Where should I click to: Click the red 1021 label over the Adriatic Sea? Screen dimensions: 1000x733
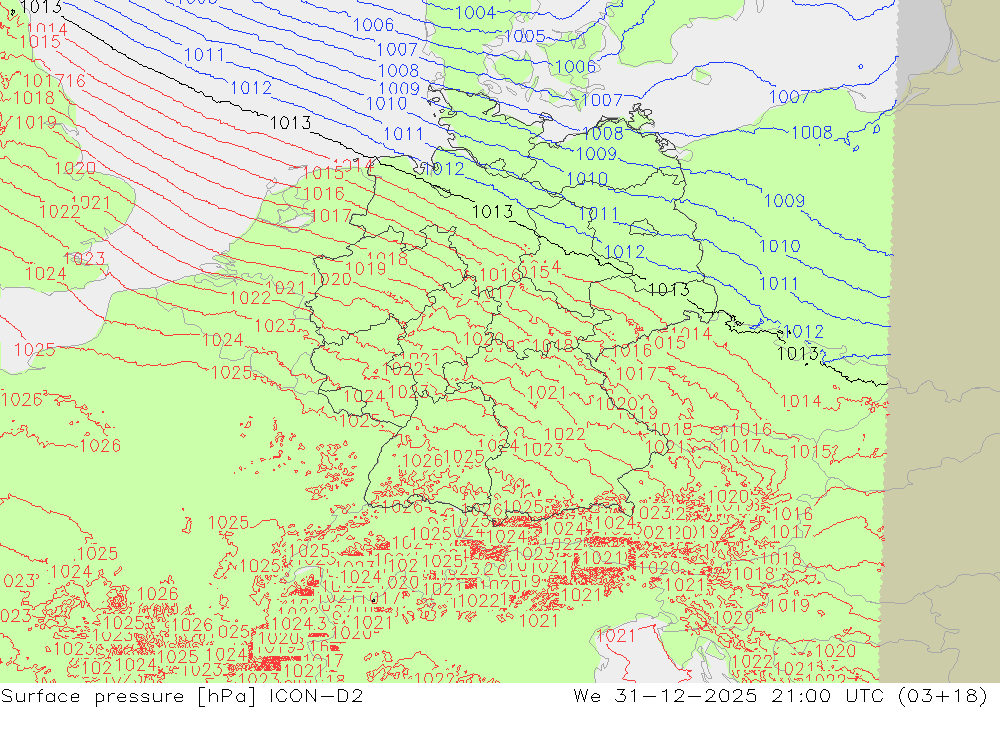pyautogui.click(x=616, y=635)
